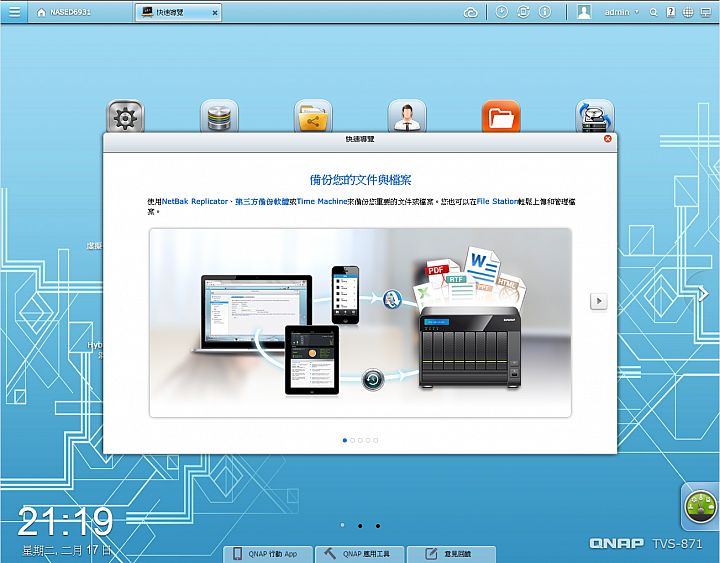Click the admin user avatar icon
This screenshot has width=720, height=563.
click(584, 12)
